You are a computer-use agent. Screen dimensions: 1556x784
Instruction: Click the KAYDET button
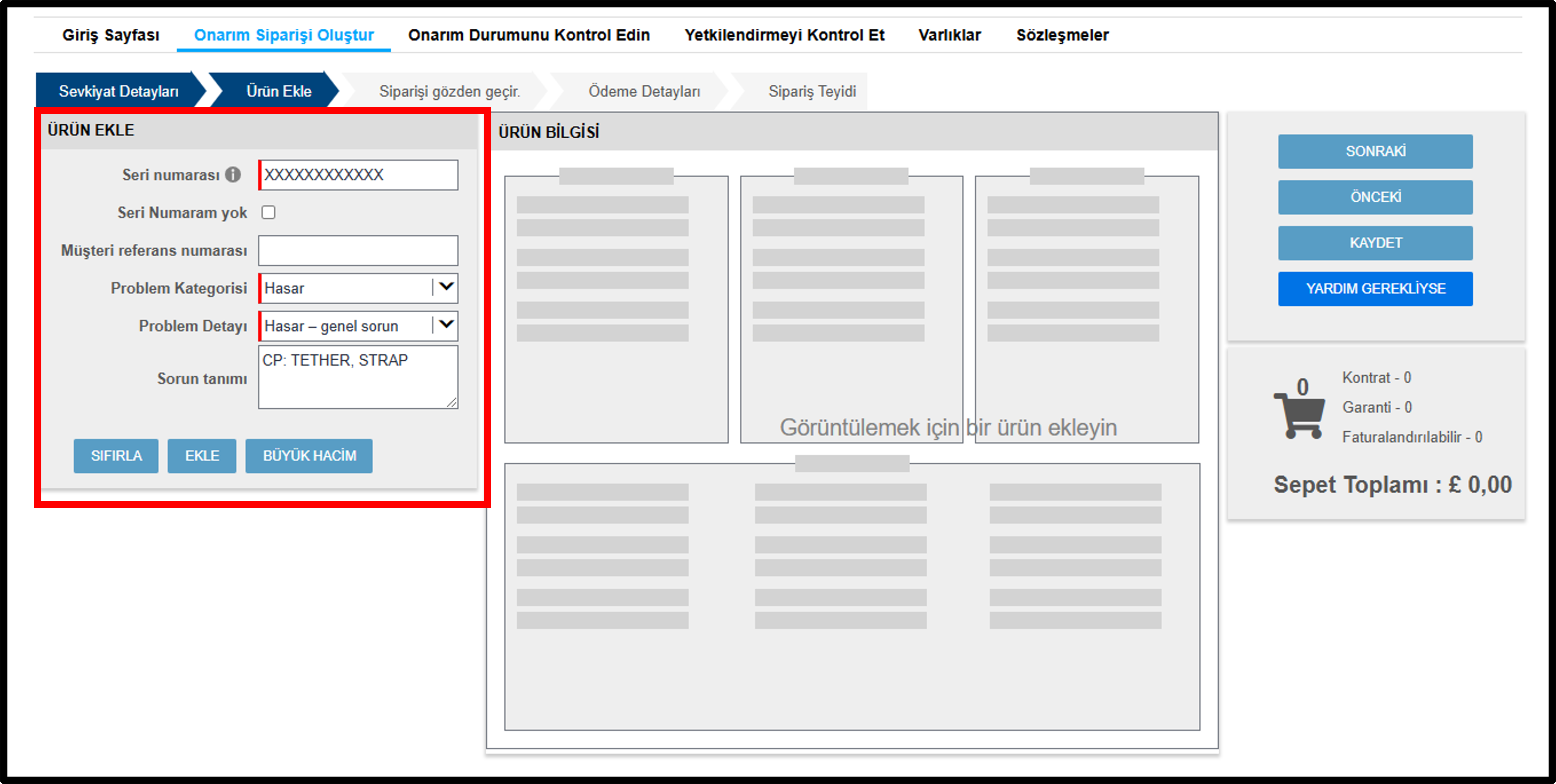point(1375,243)
